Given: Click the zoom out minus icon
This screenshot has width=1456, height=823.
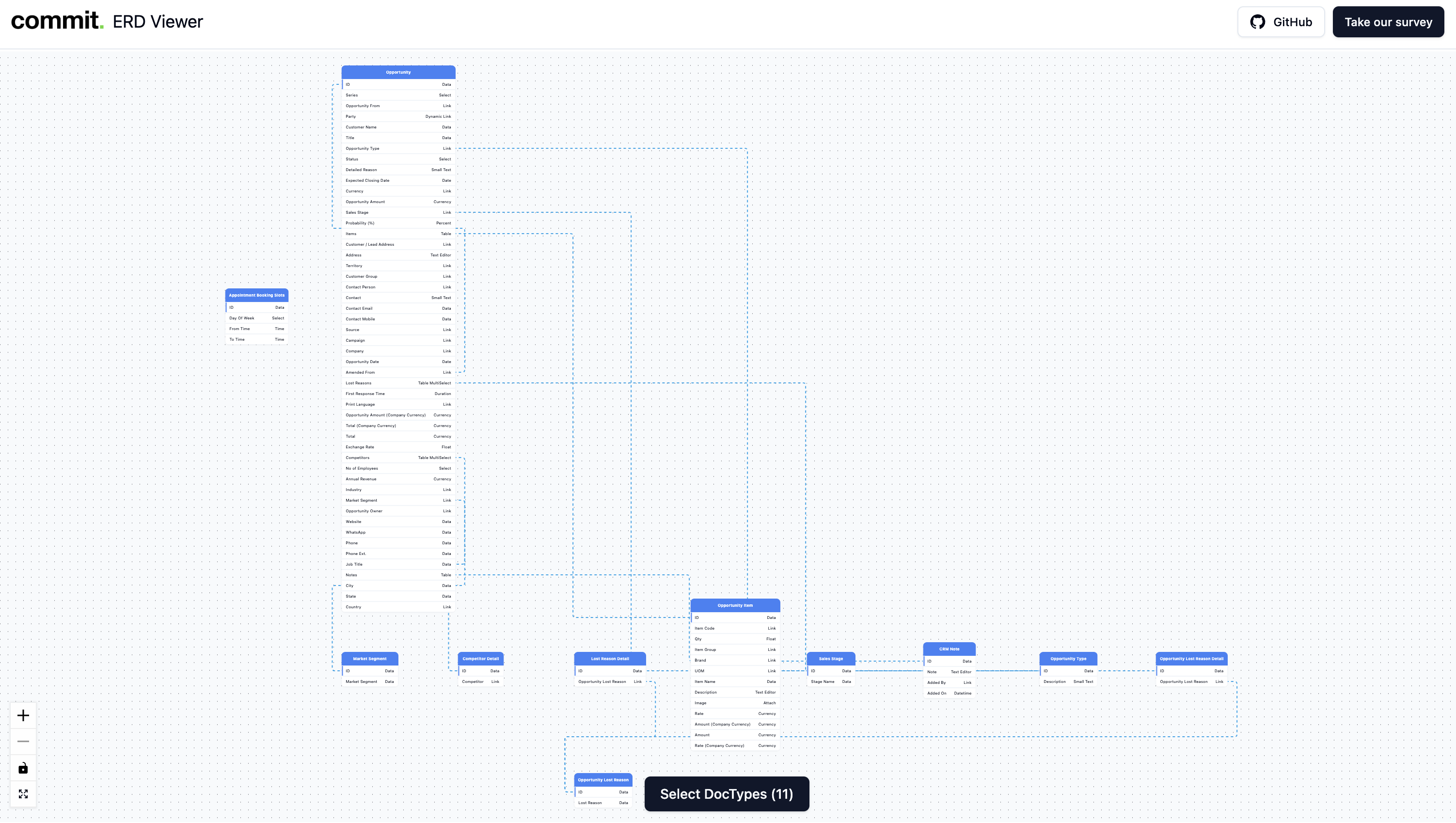Looking at the screenshot, I should click(23, 741).
